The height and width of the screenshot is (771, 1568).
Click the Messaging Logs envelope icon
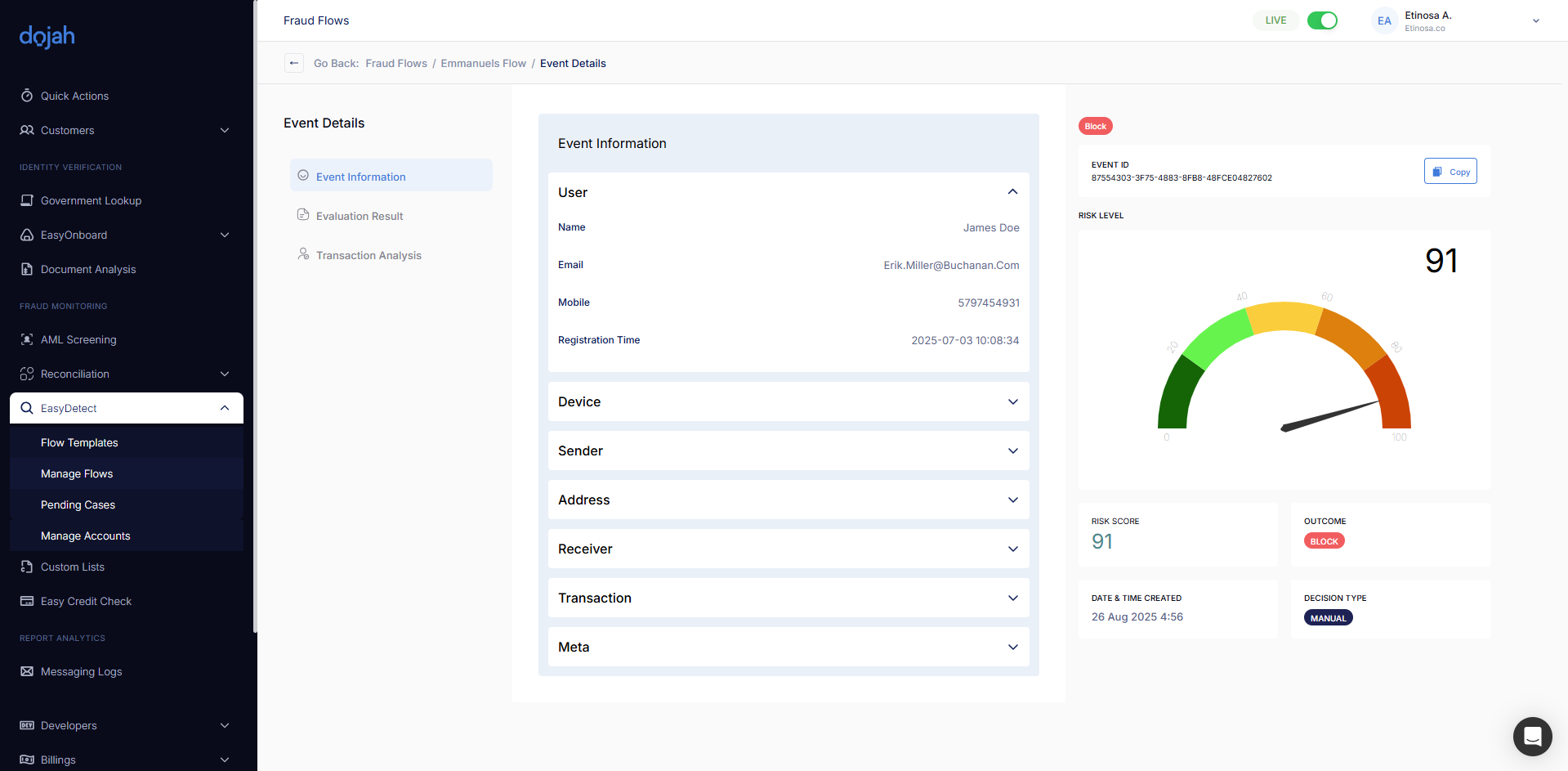[x=27, y=671]
